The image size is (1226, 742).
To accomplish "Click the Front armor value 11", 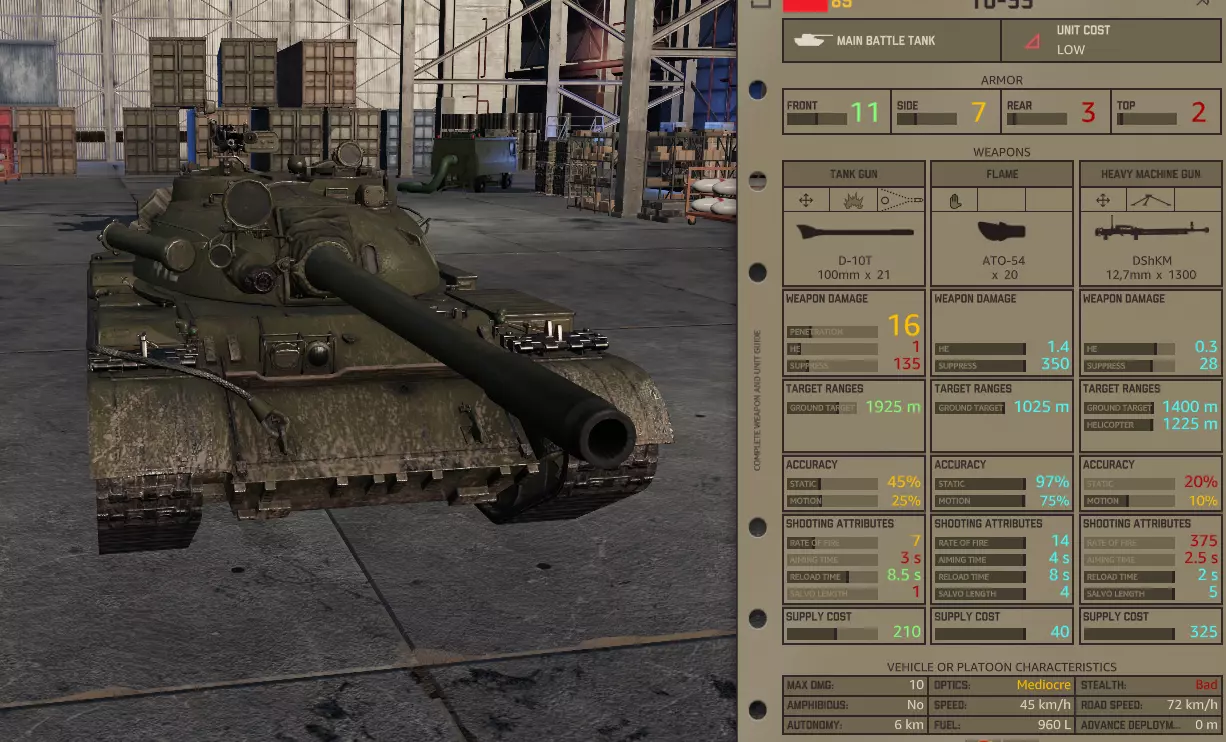I will coord(865,113).
